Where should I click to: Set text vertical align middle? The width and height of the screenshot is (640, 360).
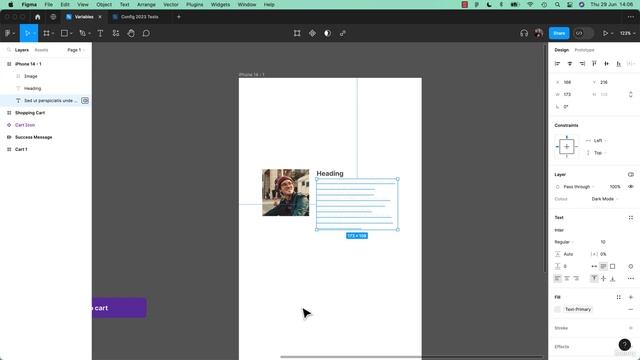click(603, 278)
